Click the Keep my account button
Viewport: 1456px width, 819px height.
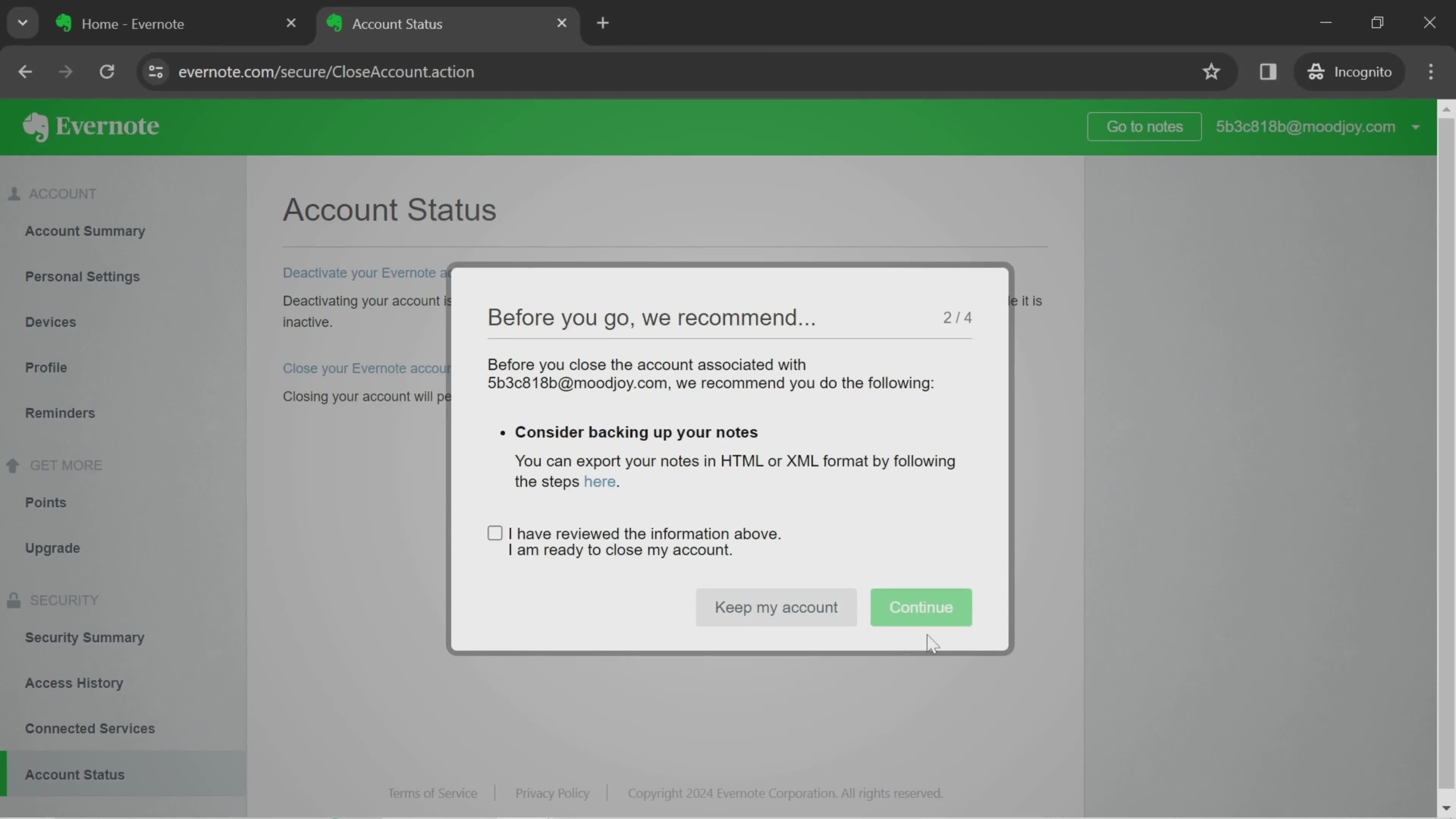(x=776, y=607)
